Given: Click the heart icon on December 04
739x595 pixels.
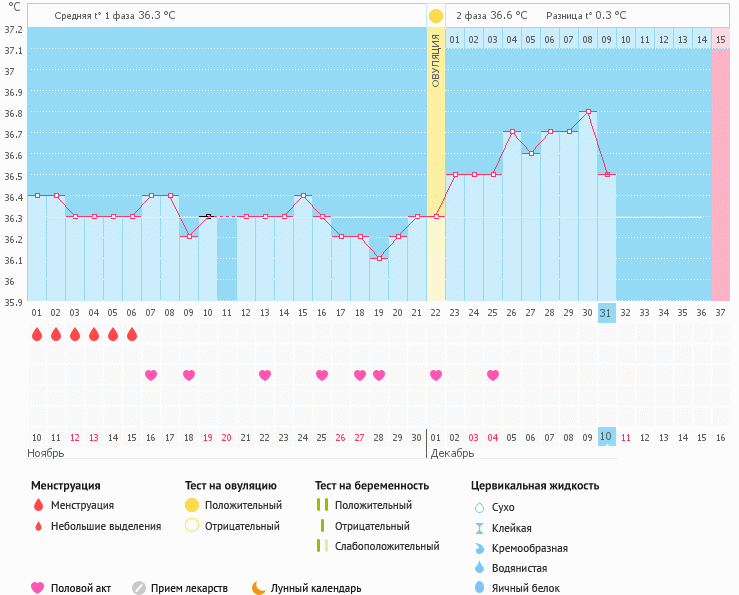Looking at the screenshot, I should pos(493,375).
